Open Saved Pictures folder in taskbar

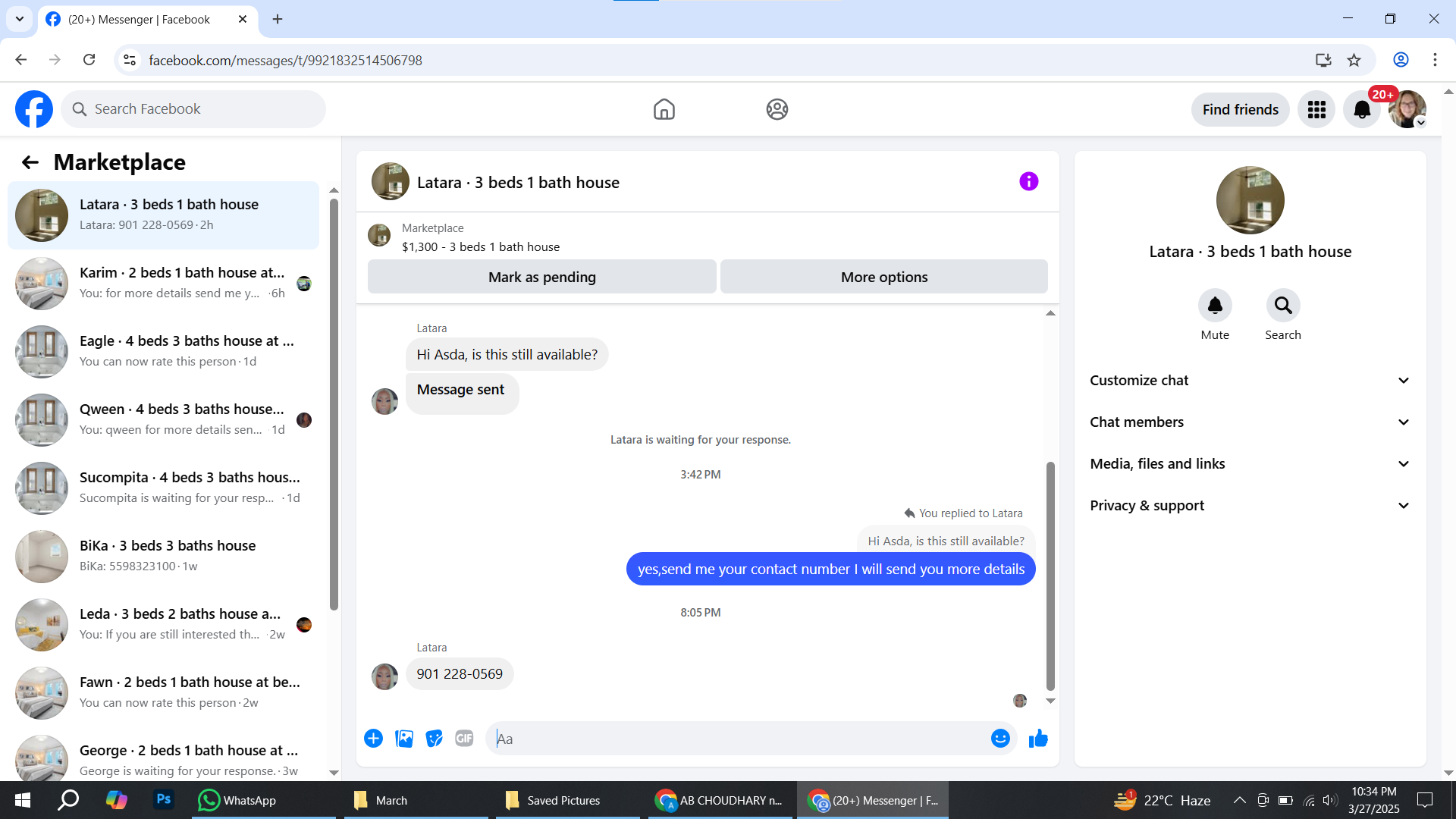click(x=567, y=800)
